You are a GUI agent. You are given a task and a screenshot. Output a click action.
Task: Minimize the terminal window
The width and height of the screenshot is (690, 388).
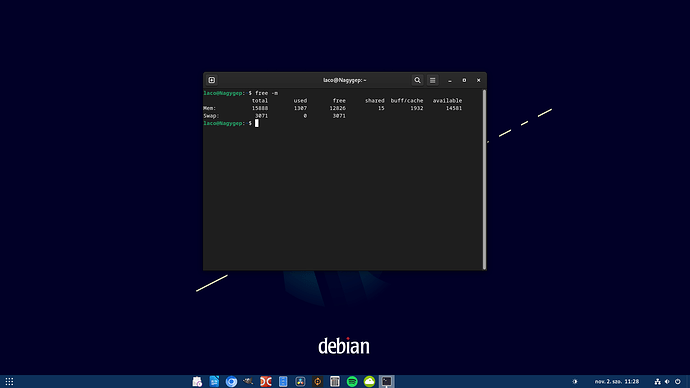pos(450,81)
